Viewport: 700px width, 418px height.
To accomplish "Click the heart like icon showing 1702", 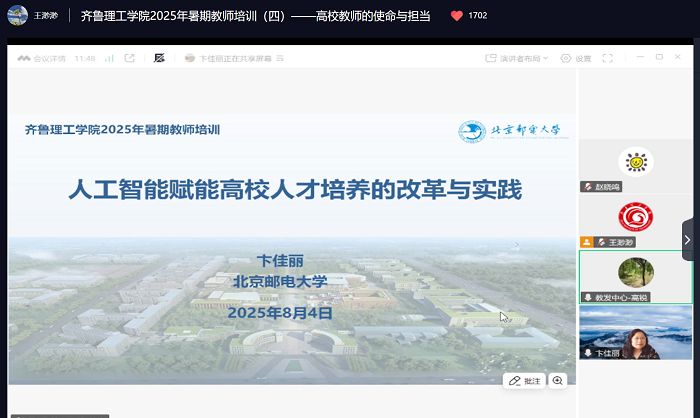I will click(457, 16).
